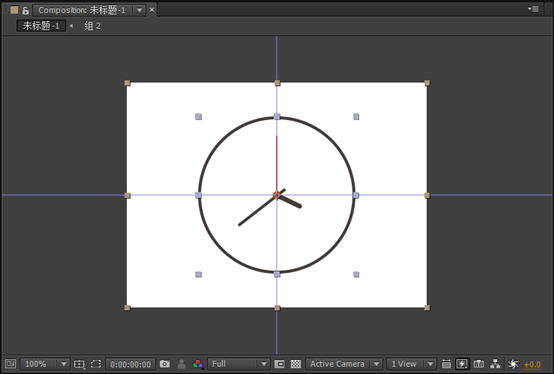Open the 1 View layout dropdown
554x374 pixels.
[411, 364]
